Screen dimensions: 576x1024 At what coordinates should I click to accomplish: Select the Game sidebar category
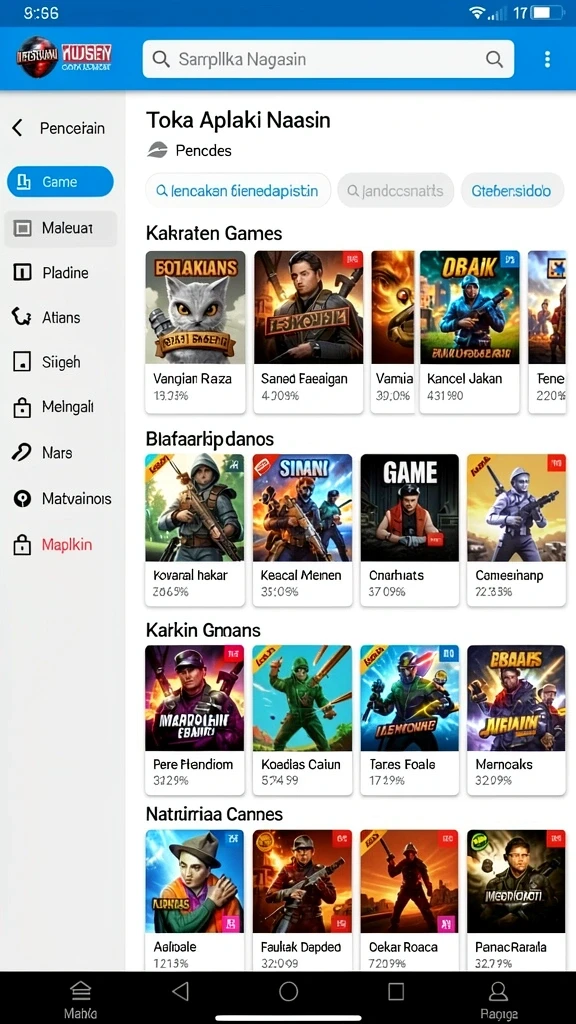coord(60,182)
